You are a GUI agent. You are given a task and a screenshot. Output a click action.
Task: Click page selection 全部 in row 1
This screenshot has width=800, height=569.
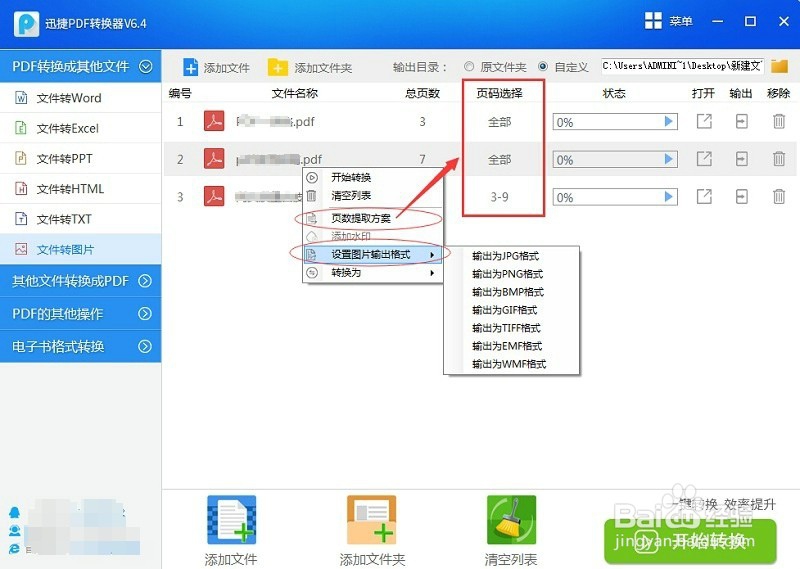[499, 122]
